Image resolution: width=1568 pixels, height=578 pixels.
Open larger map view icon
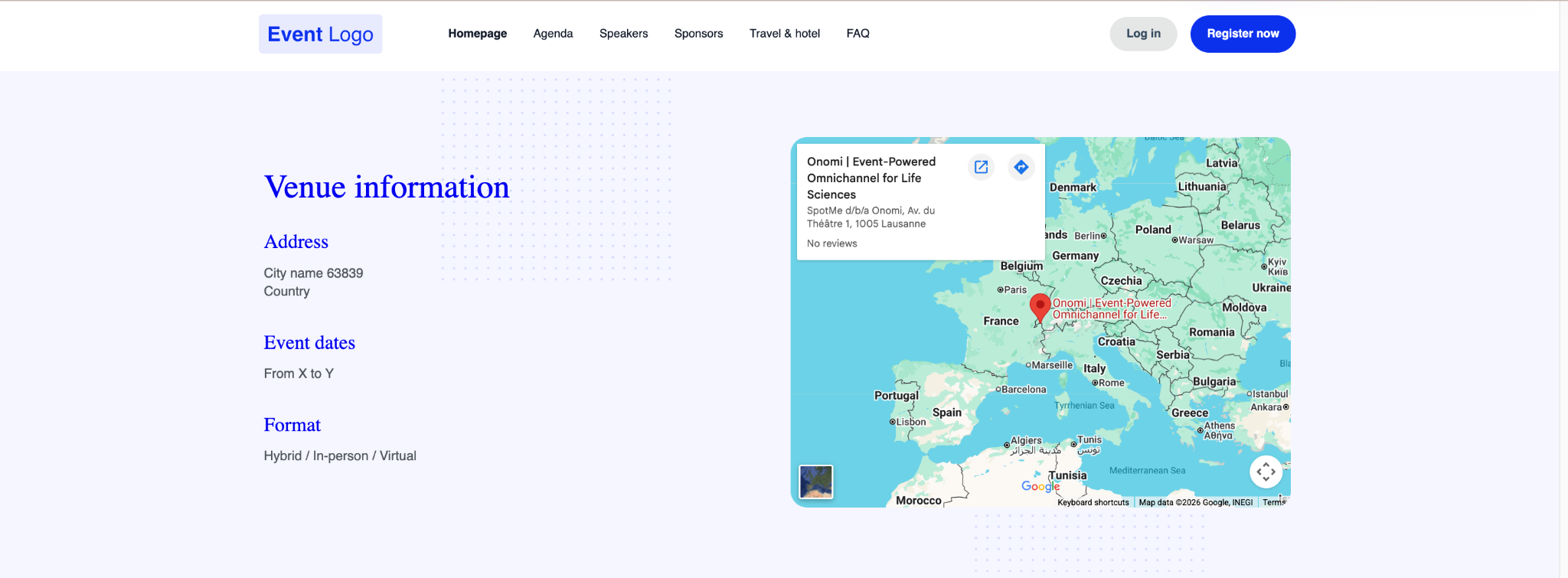981,167
